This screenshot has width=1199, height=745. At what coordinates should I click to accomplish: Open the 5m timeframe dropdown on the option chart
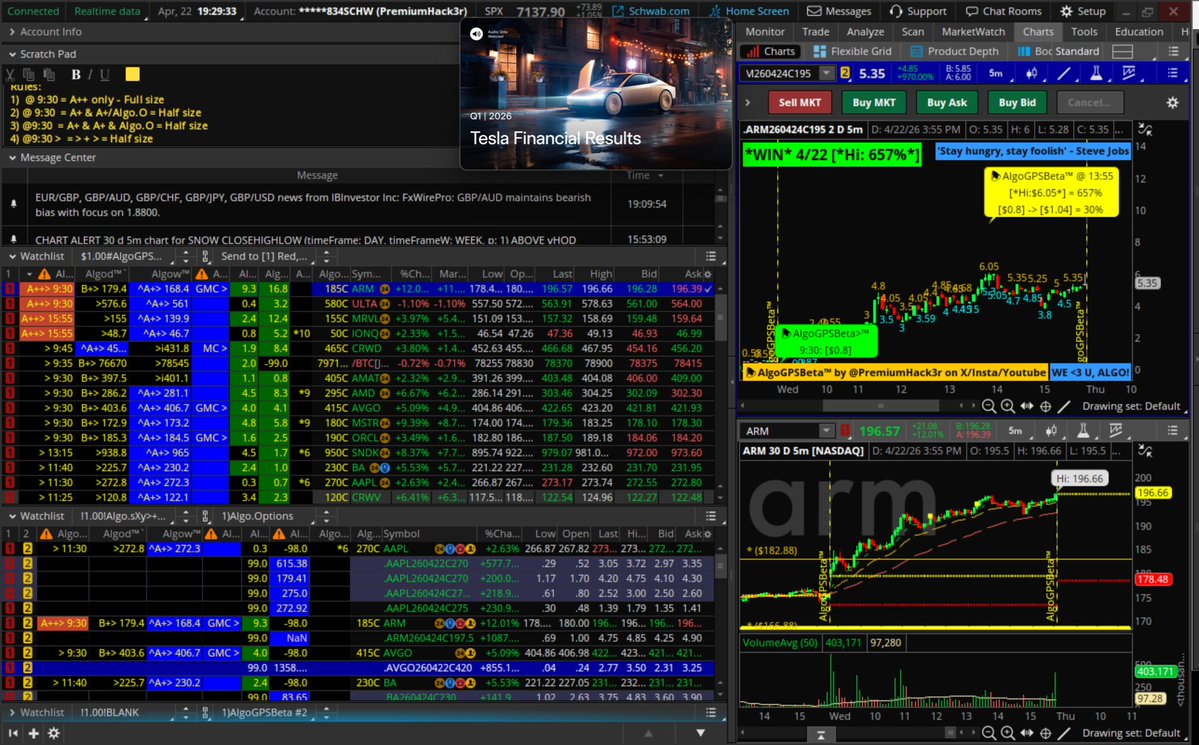pos(996,73)
